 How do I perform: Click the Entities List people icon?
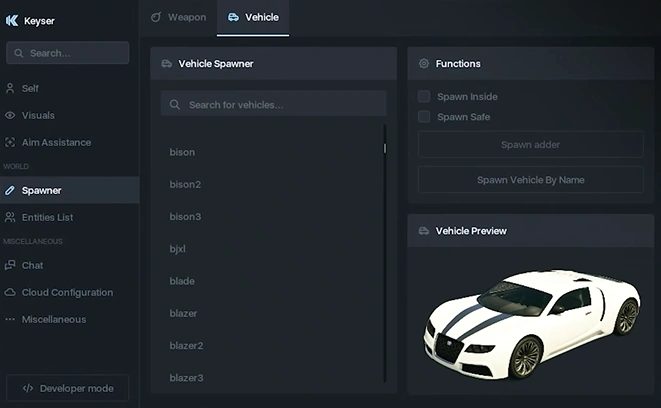point(10,217)
